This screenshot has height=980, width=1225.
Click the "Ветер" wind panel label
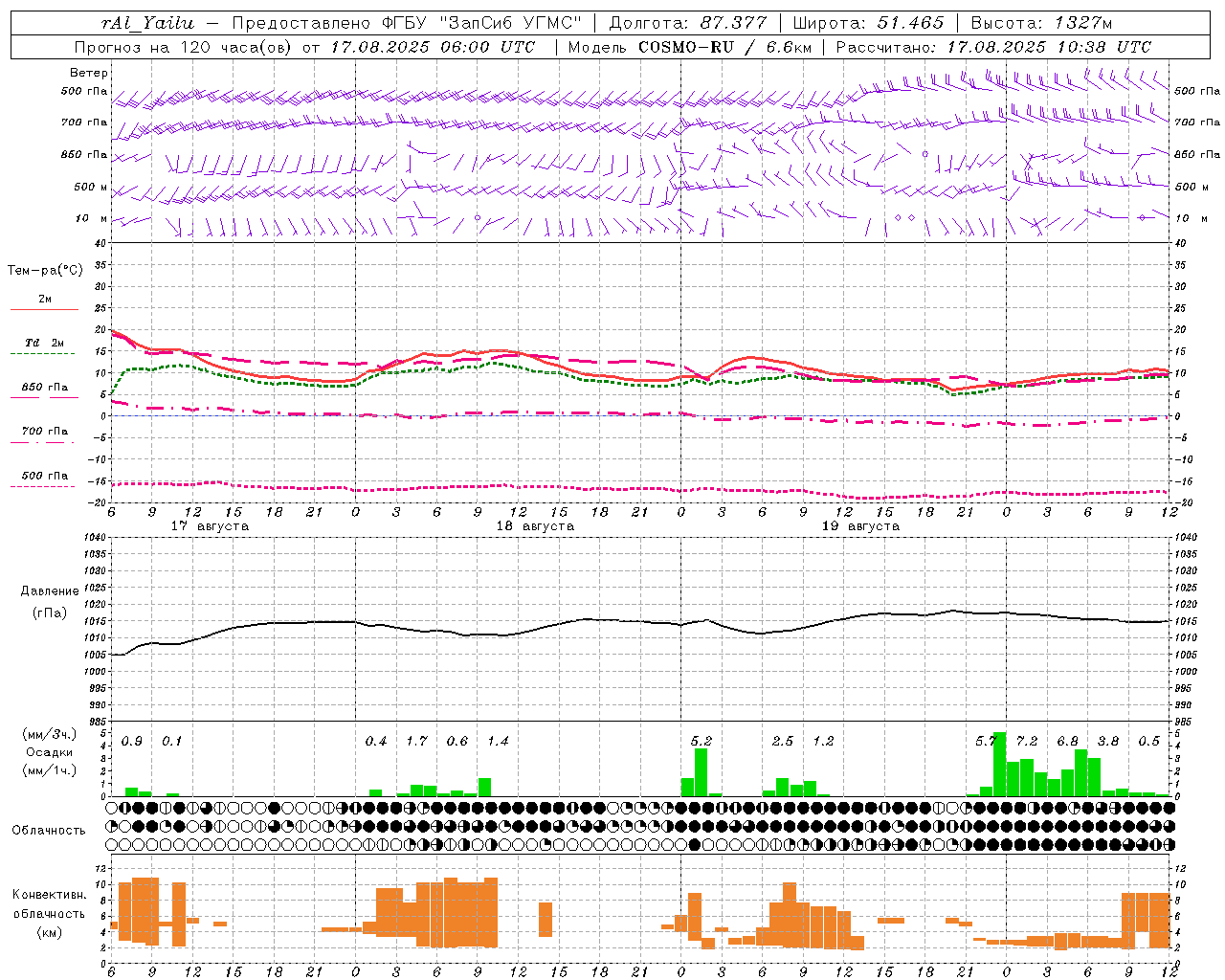pyautogui.click(x=89, y=73)
